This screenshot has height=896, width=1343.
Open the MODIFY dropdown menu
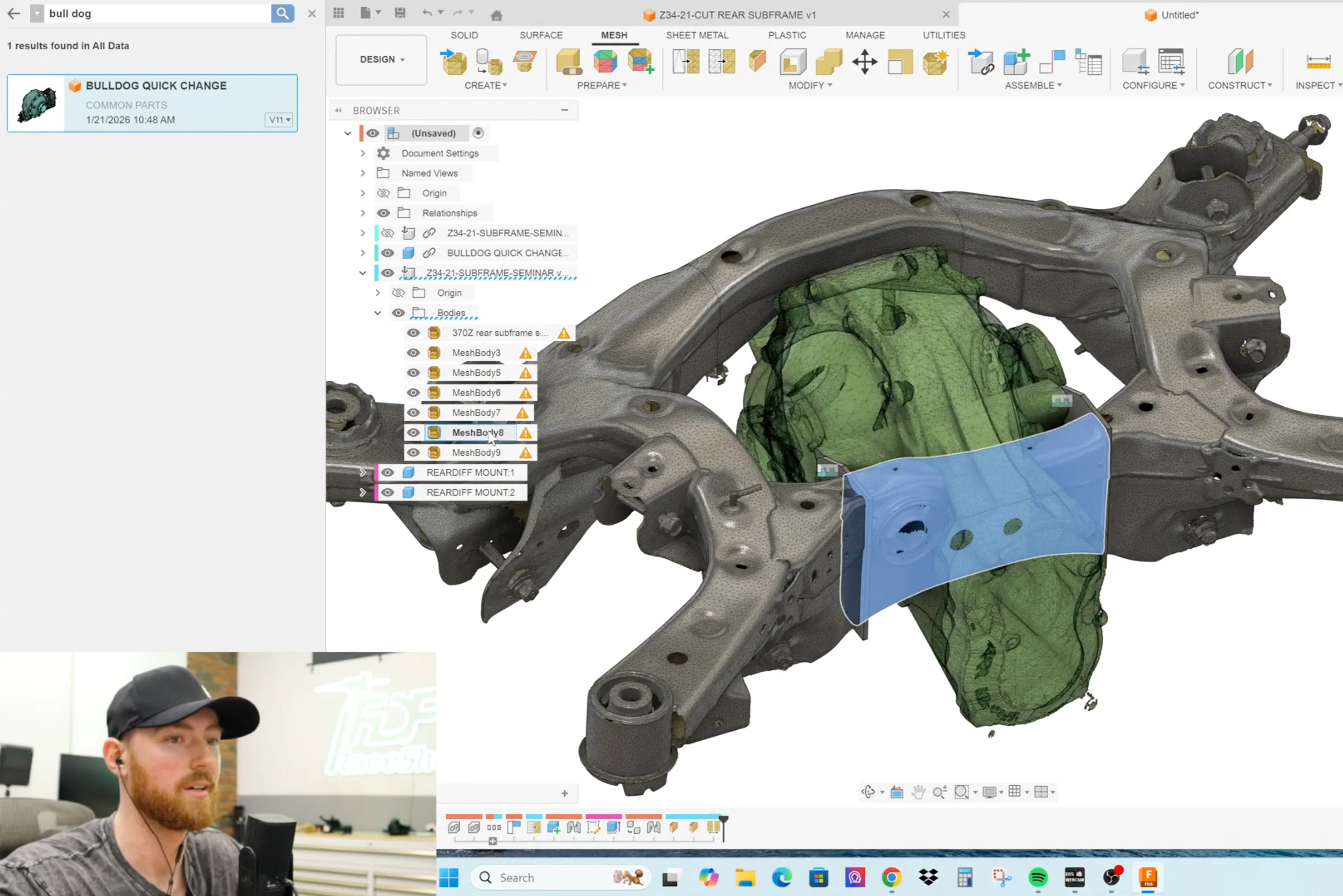(810, 85)
